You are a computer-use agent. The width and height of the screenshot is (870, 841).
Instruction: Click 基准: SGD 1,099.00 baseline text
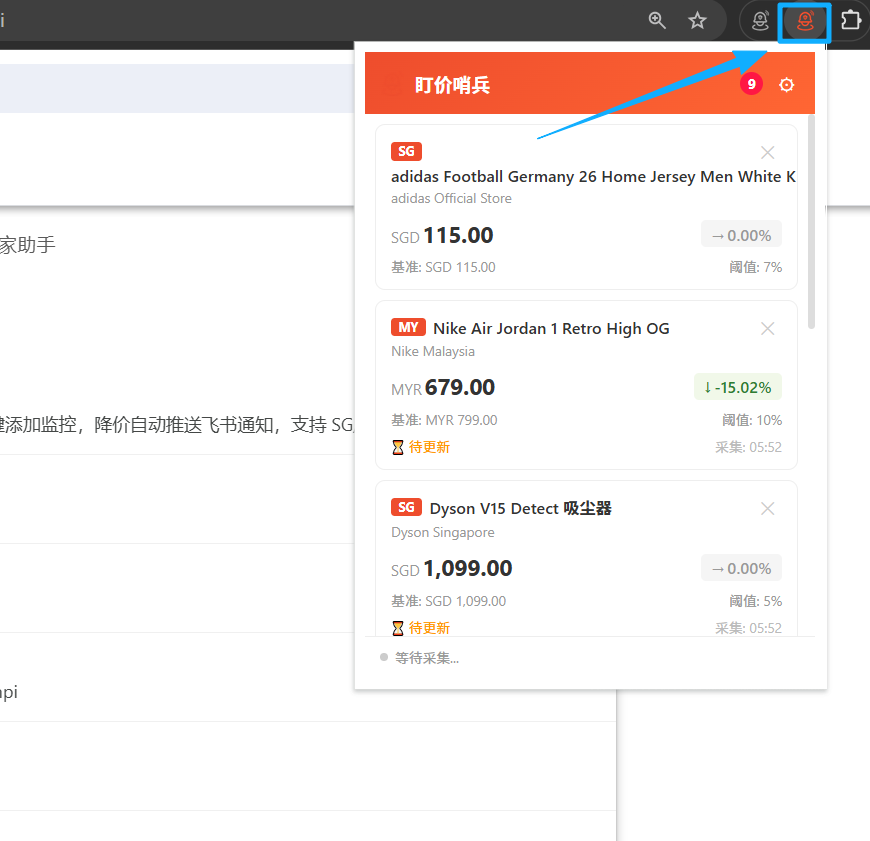[x=448, y=601]
